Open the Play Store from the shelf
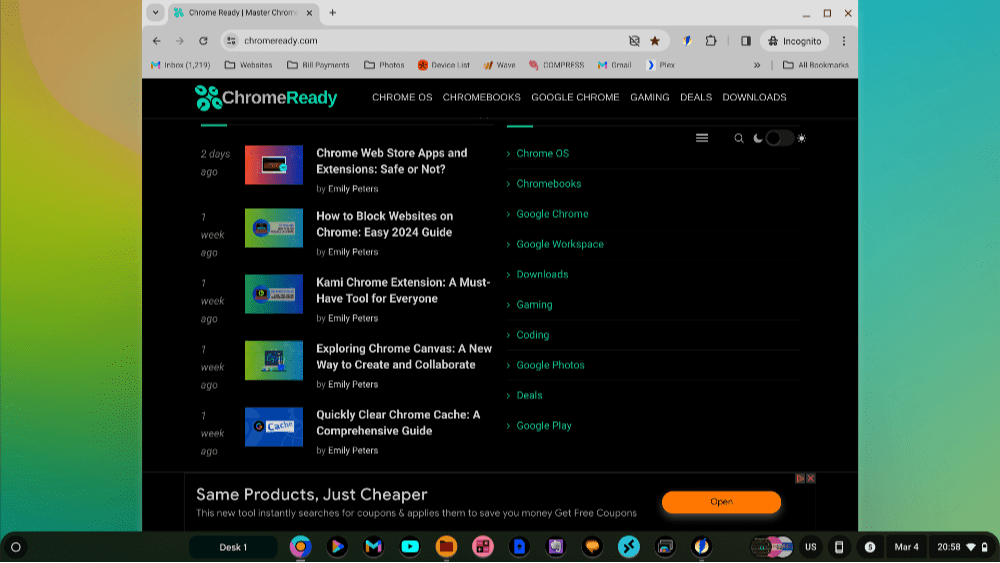This screenshot has width=1000, height=563. (x=337, y=546)
